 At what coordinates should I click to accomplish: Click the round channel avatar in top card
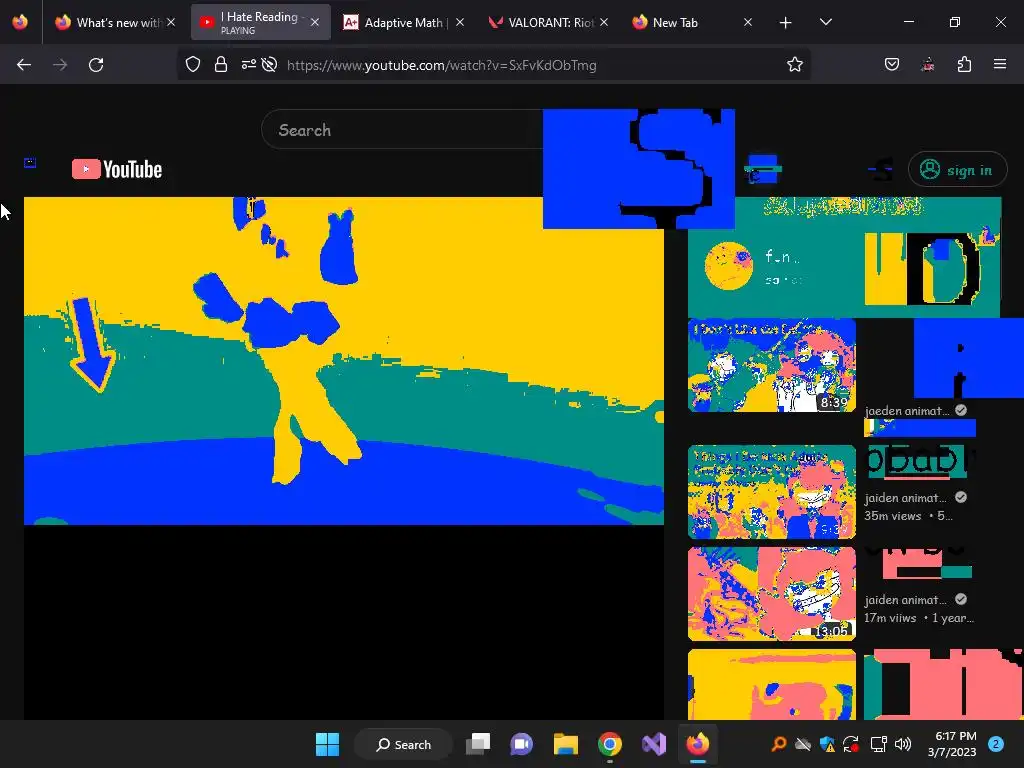(x=729, y=266)
